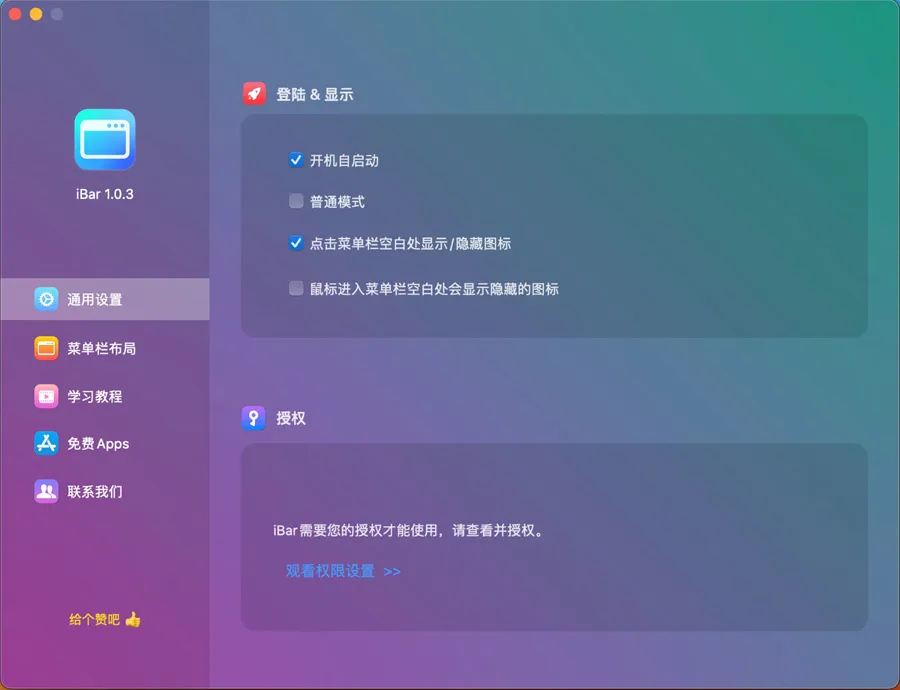Uncheck 点击菜单栏空白处显示/隐藏图标

click(296, 243)
